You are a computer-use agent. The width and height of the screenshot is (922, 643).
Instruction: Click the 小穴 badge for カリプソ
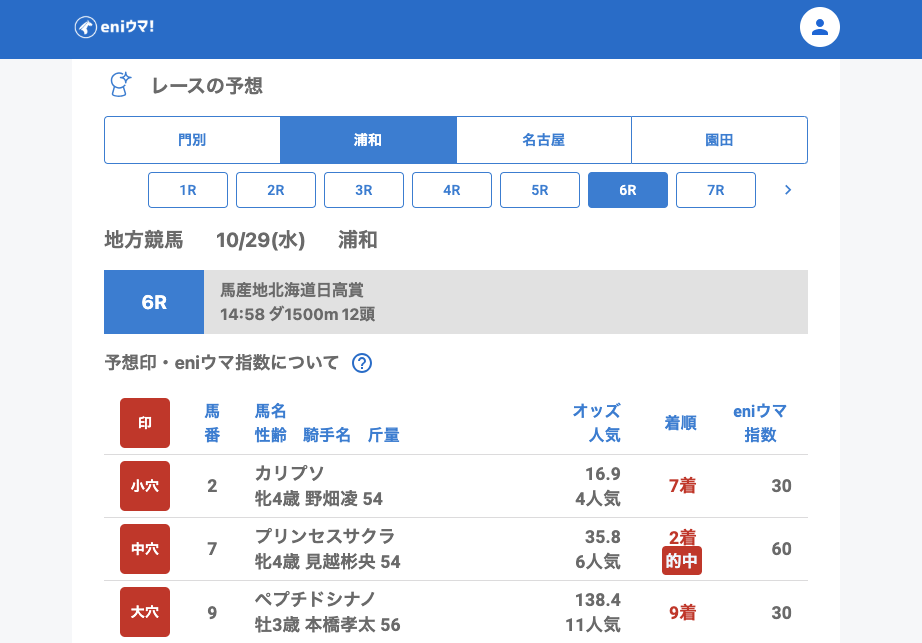pos(145,486)
